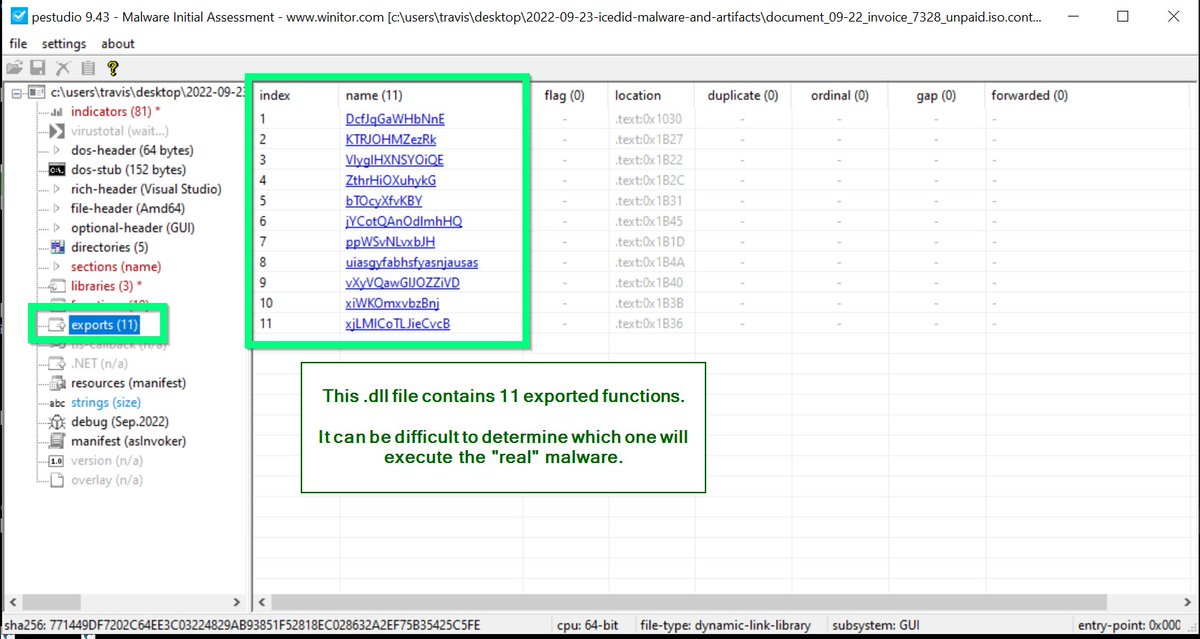
Task: Click the xjLMICoTLJieCvcB export link
Action: coord(398,324)
